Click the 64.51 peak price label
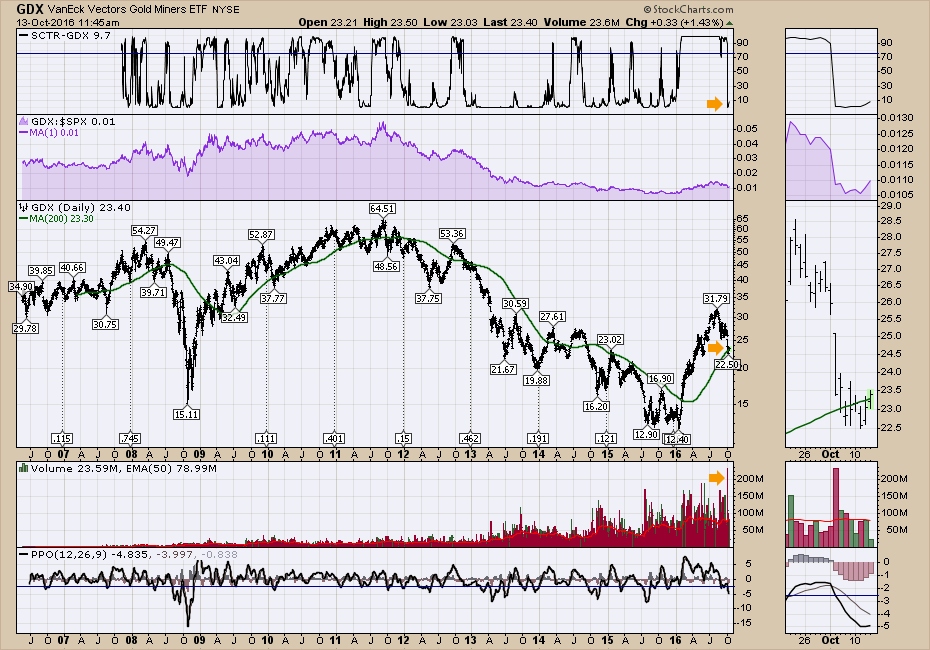Image resolution: width=930 pixels, height=650 pixels. point(382,209)
